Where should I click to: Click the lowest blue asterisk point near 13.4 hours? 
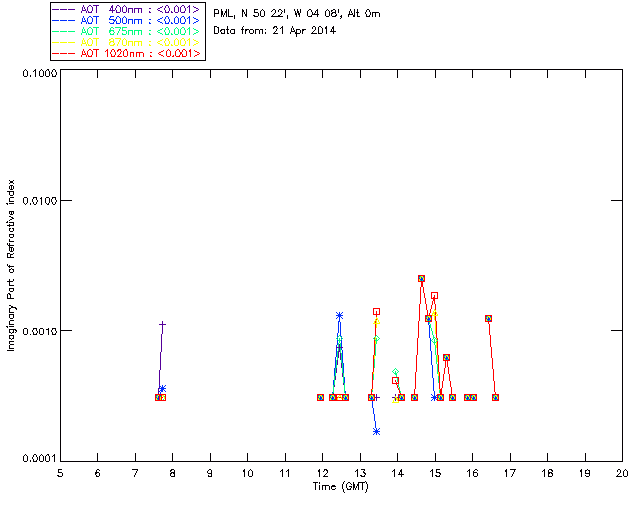[x=376, y=431]
